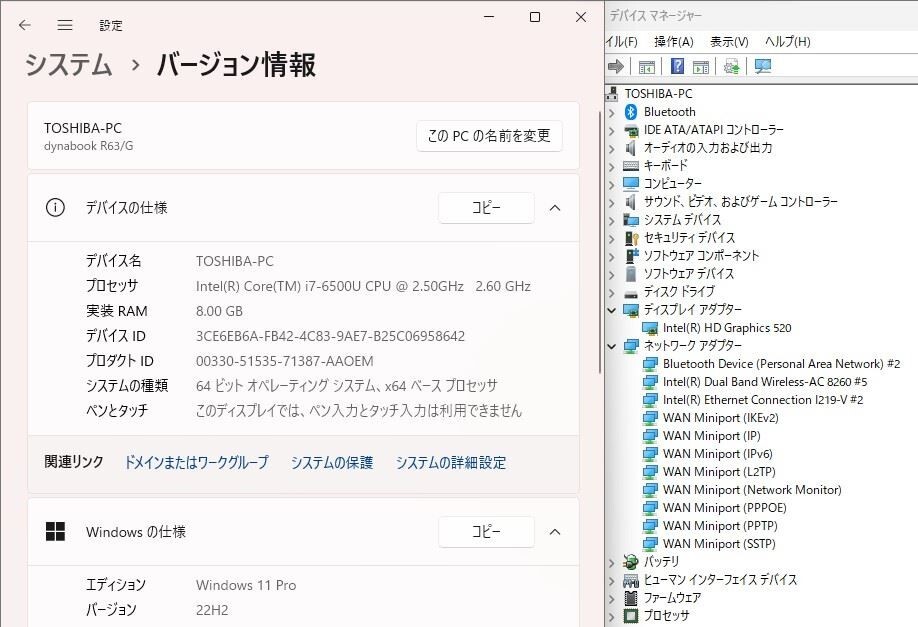Click the info icon beside デバイスの仕様
This screenshot has width=918, height=627.
tap(56, 207)
